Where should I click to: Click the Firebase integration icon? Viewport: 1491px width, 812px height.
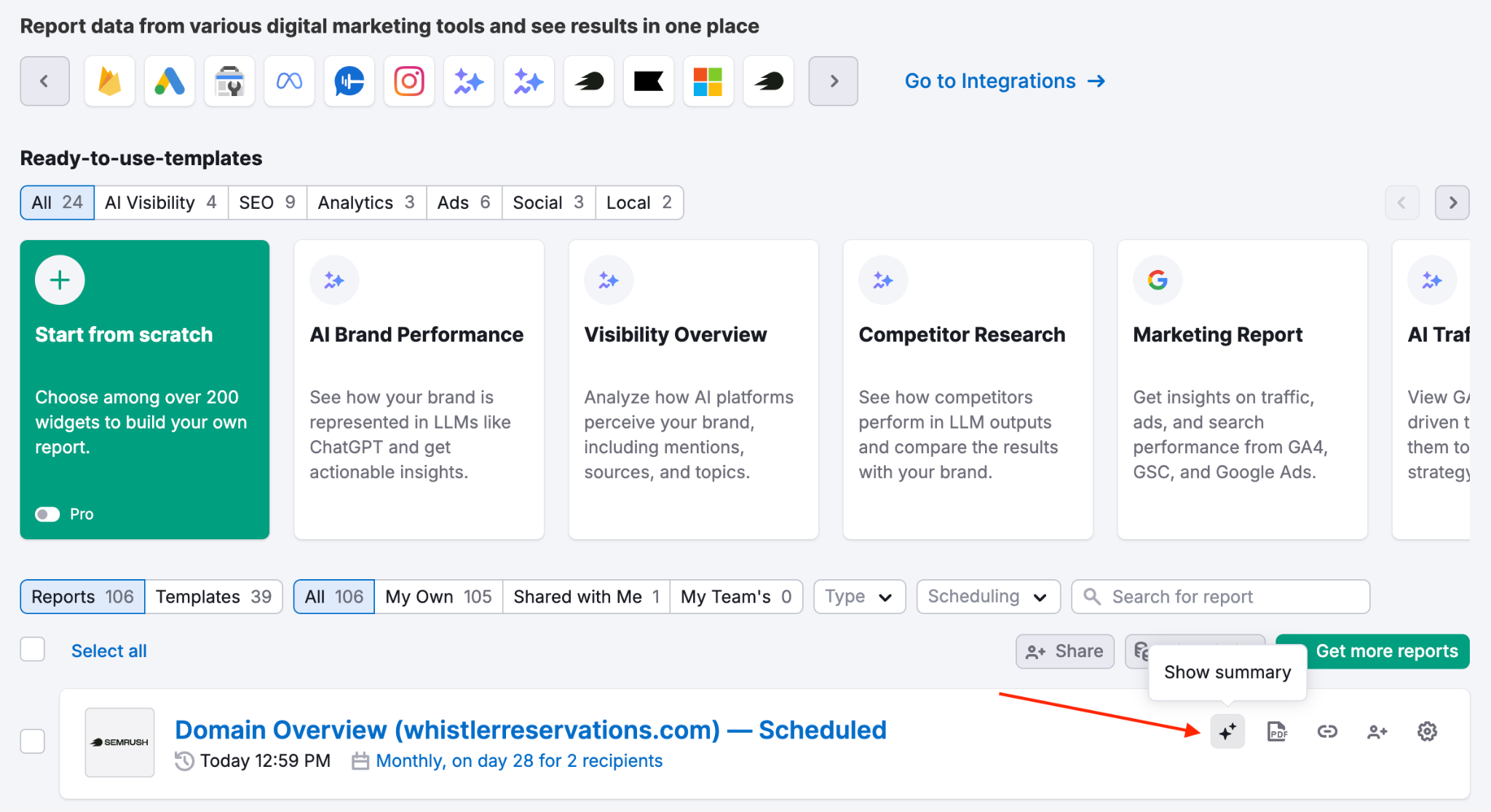click(110, 81)
